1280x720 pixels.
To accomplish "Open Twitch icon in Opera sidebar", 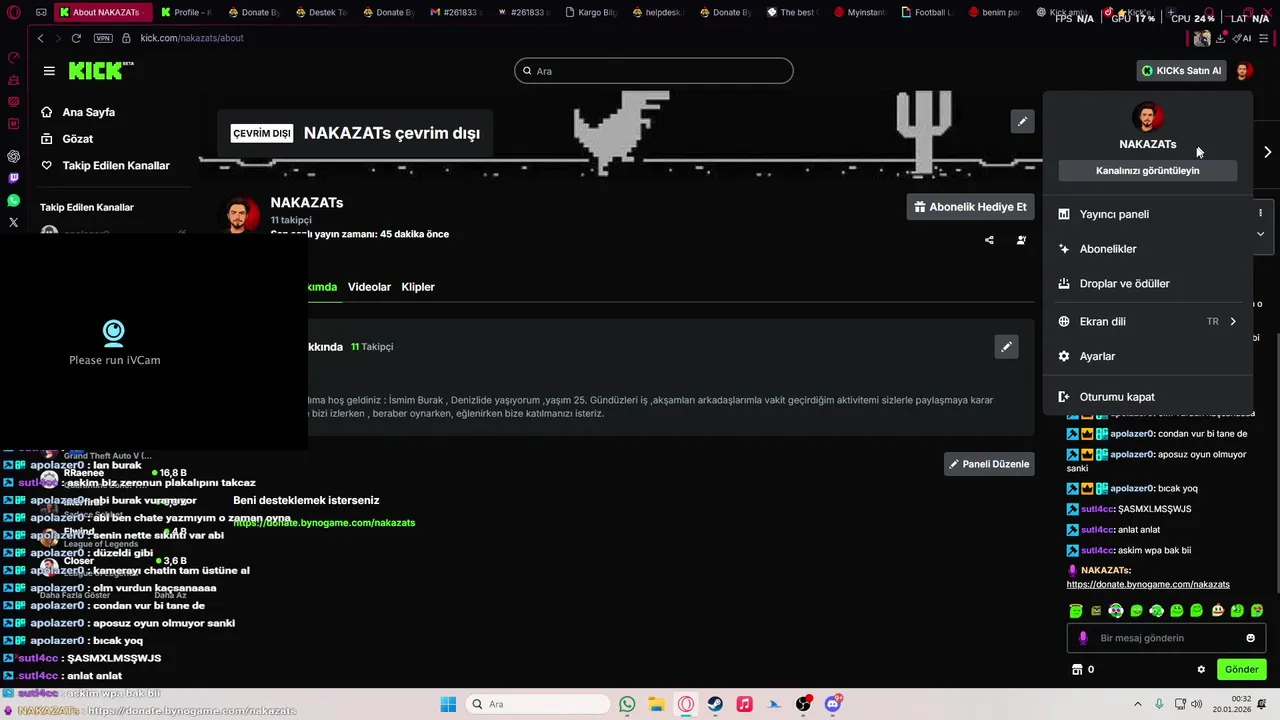I will pos(13,178).
